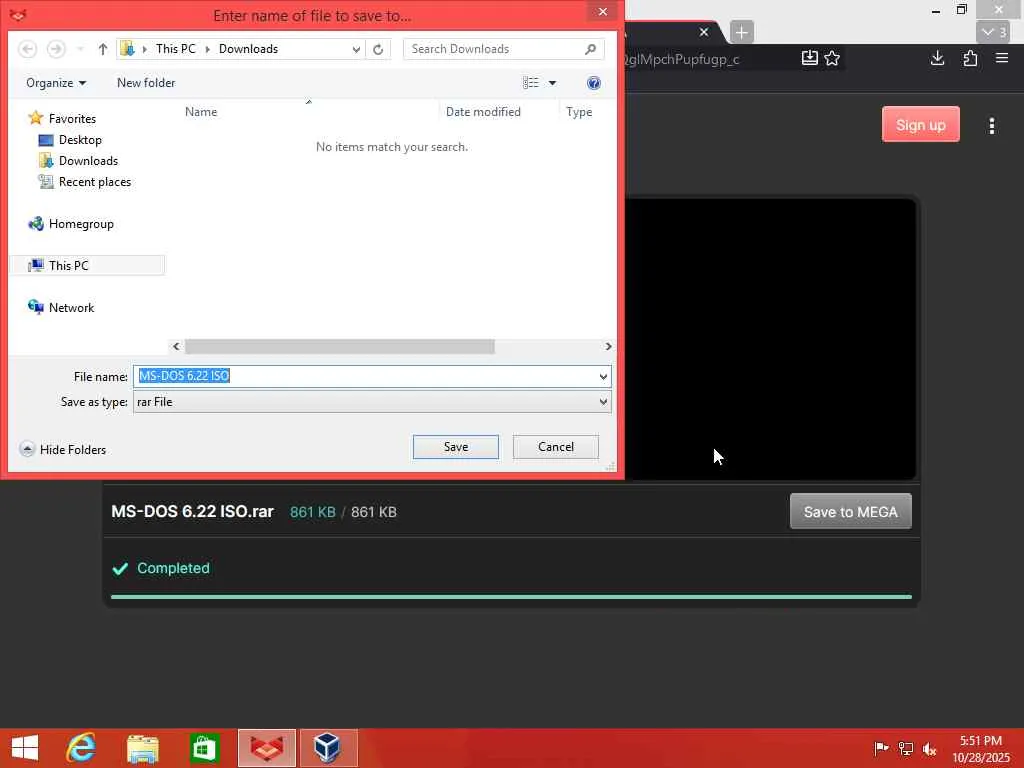Click the New folder button
Image resolution: width=1024 pixels, height=768 pixels.
(146, 83)
